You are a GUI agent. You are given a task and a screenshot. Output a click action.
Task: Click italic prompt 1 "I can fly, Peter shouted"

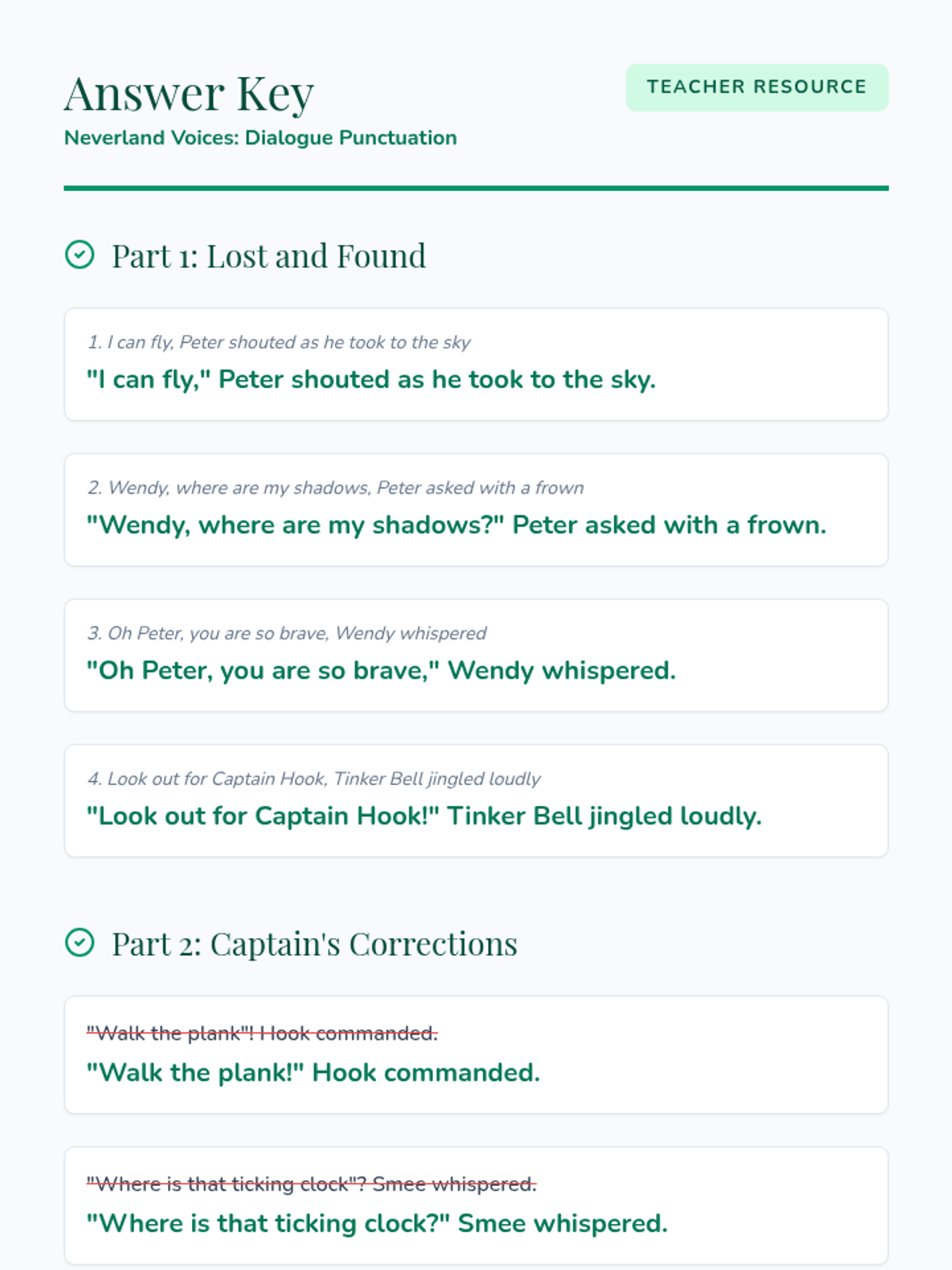tap(279, 342)
